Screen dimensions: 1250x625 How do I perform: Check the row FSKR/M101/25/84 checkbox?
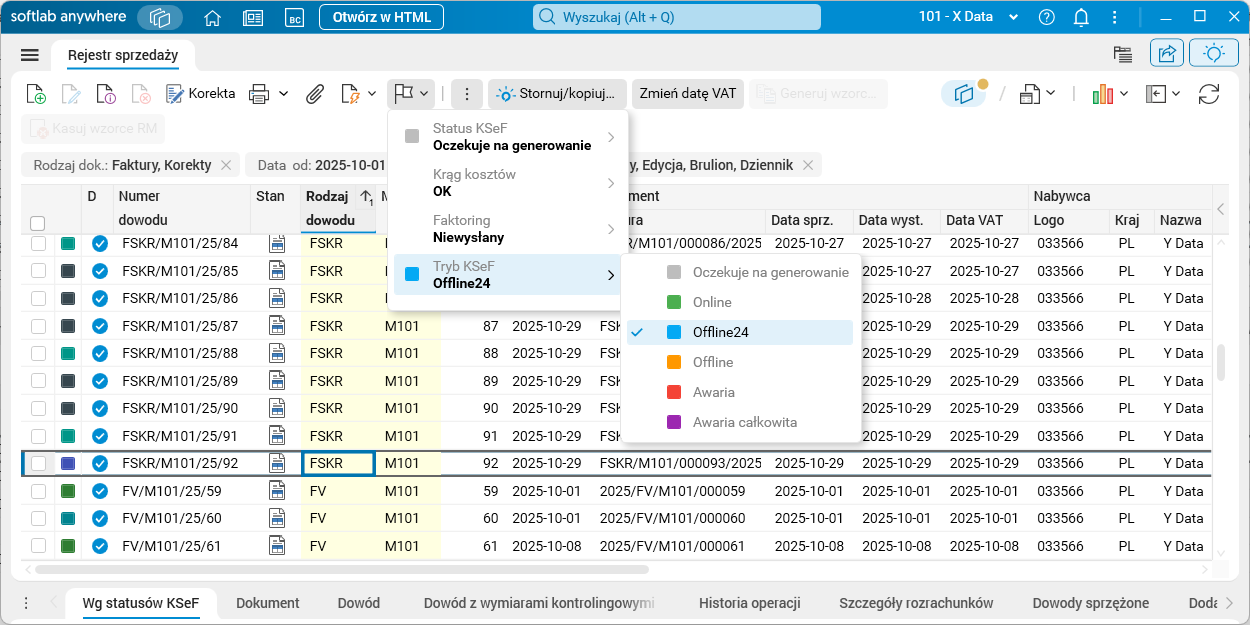38,244
